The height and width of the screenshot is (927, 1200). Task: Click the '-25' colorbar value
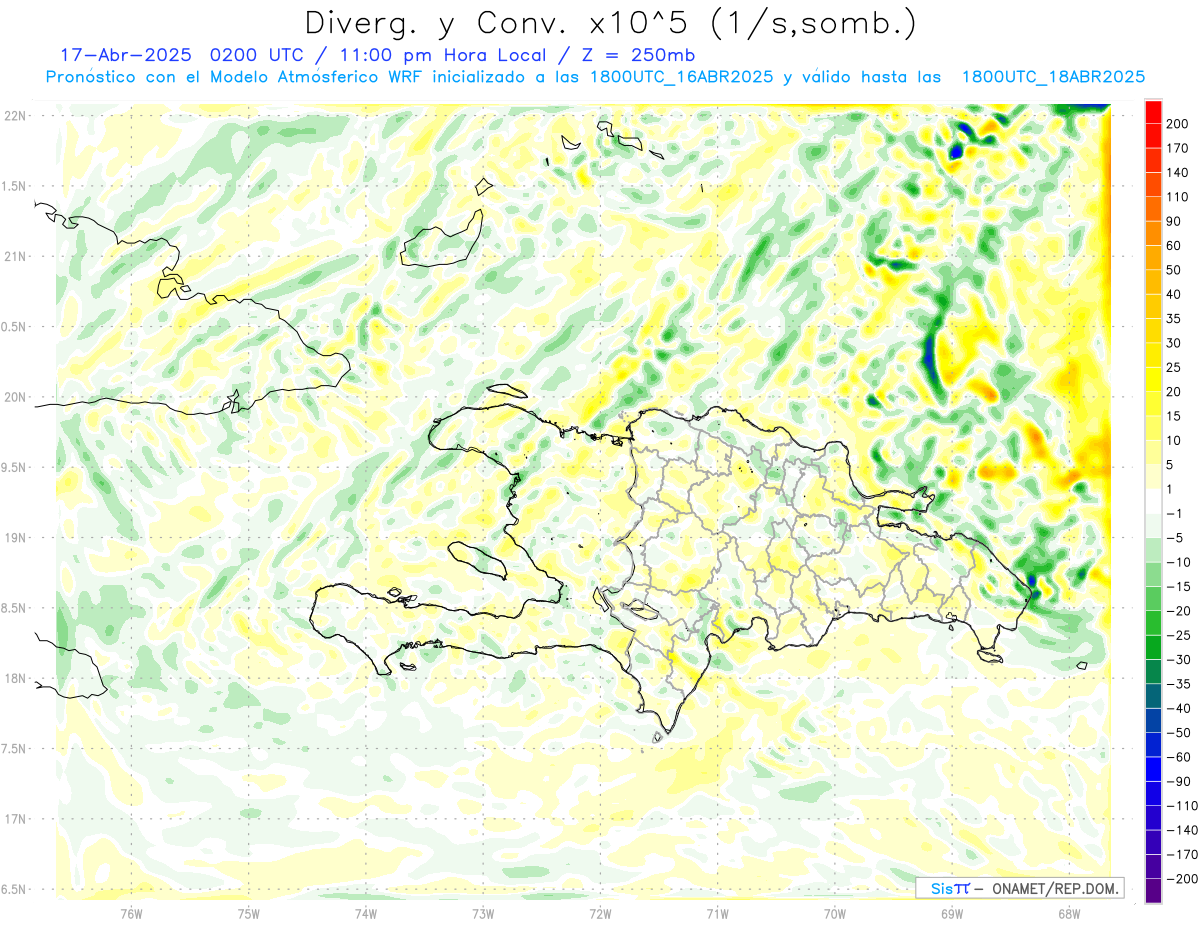pyautogui.click(x=1179, y=635)
